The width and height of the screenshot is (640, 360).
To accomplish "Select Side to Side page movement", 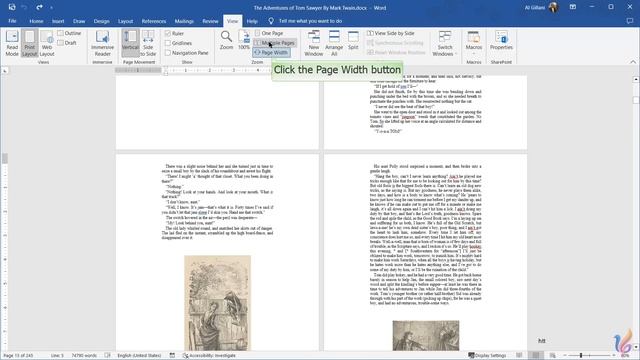I will (x=148, y=43).
